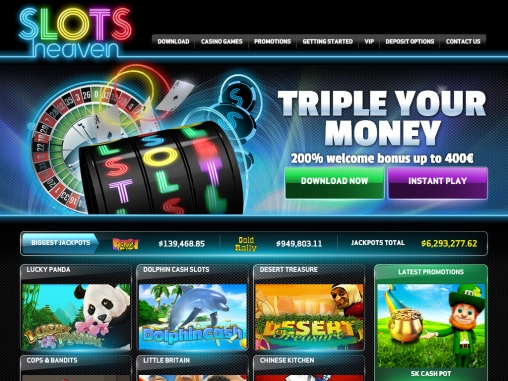The height and width of the screenshot is (381, 508).
Task: Open the Desert Treasure game thumbnail
Action: tap(309, 317)
